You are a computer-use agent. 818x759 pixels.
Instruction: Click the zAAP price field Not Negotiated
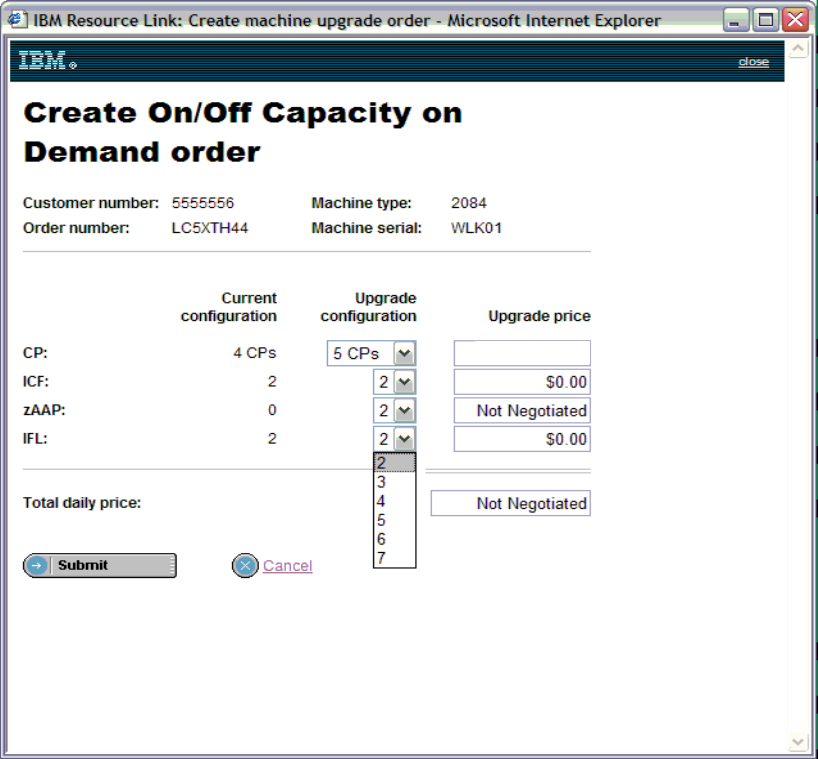[522, 411]
